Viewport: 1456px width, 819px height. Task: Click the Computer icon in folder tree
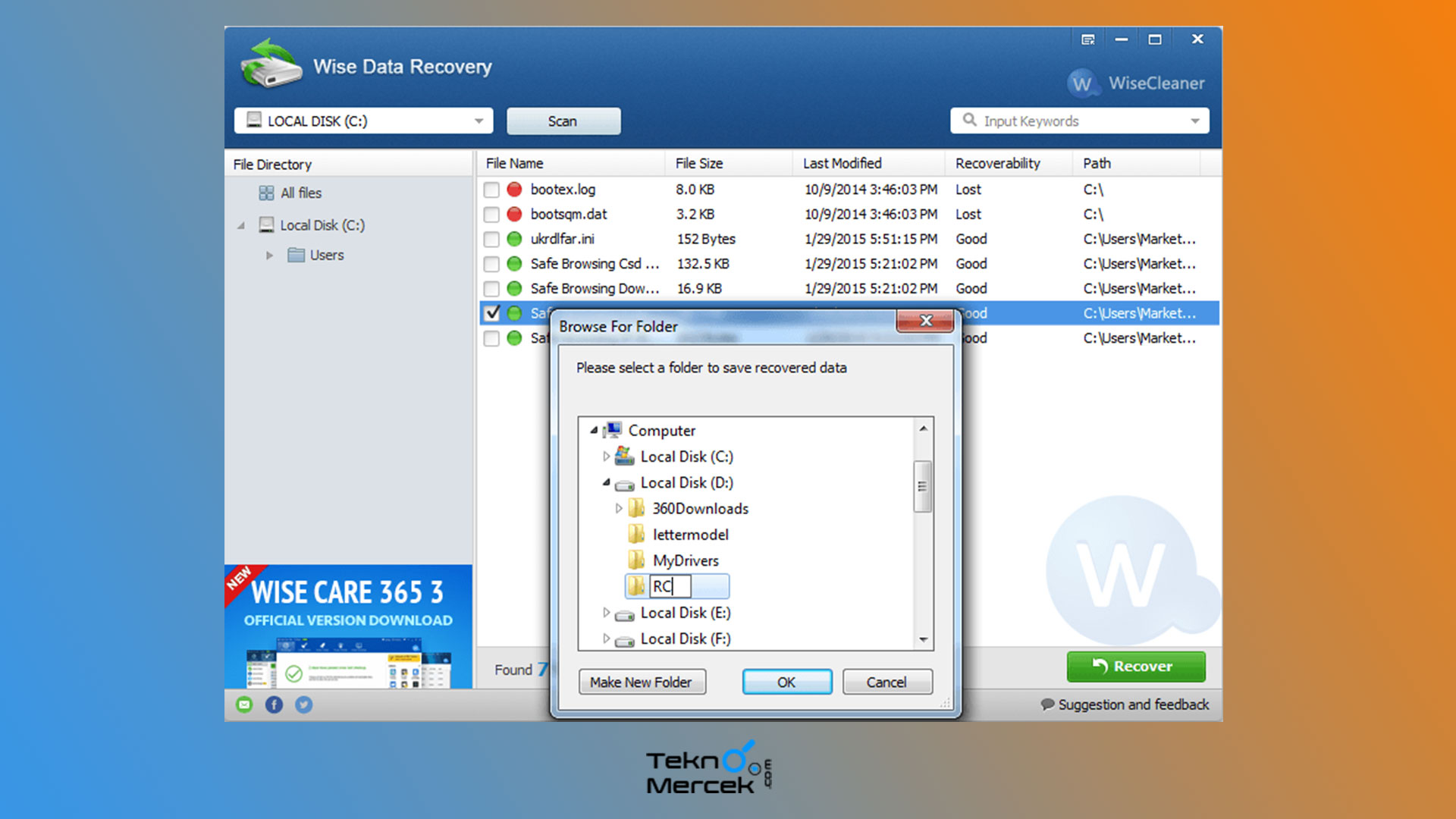point(613,430)
